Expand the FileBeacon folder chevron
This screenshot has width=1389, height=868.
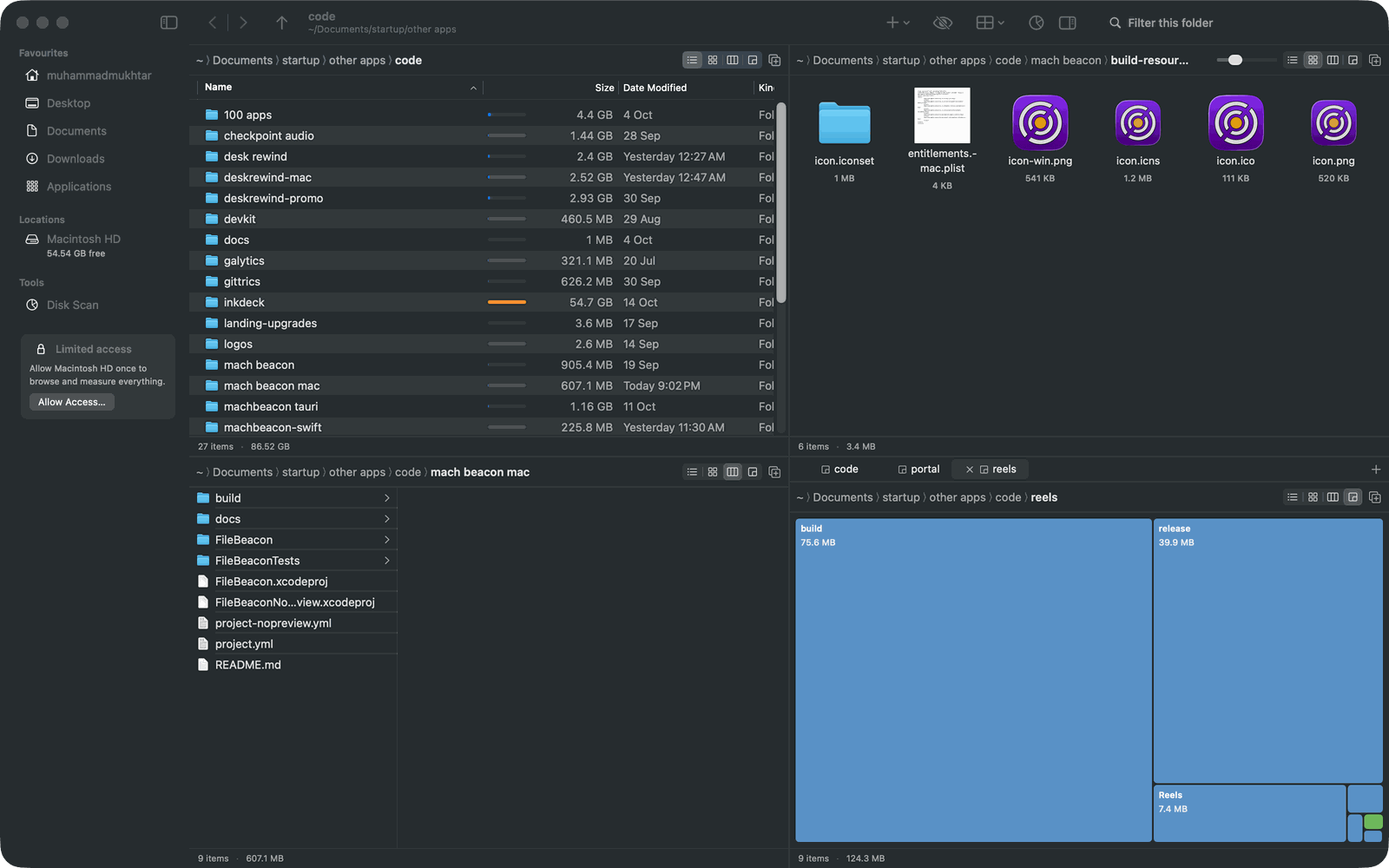click(x=387, y=540)
